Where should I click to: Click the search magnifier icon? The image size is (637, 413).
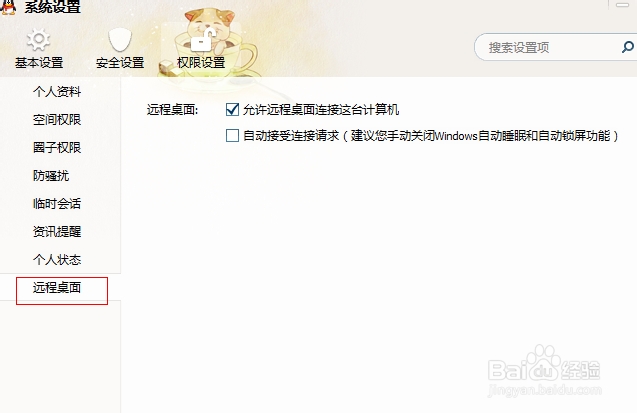coord(627,47)
